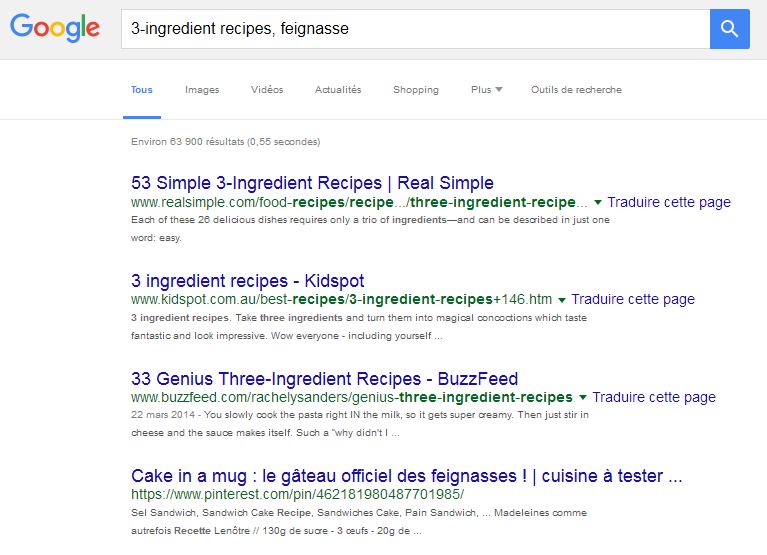Go to the Actualités tab
This screenshot has height=555, width=767.
[338, 90]
